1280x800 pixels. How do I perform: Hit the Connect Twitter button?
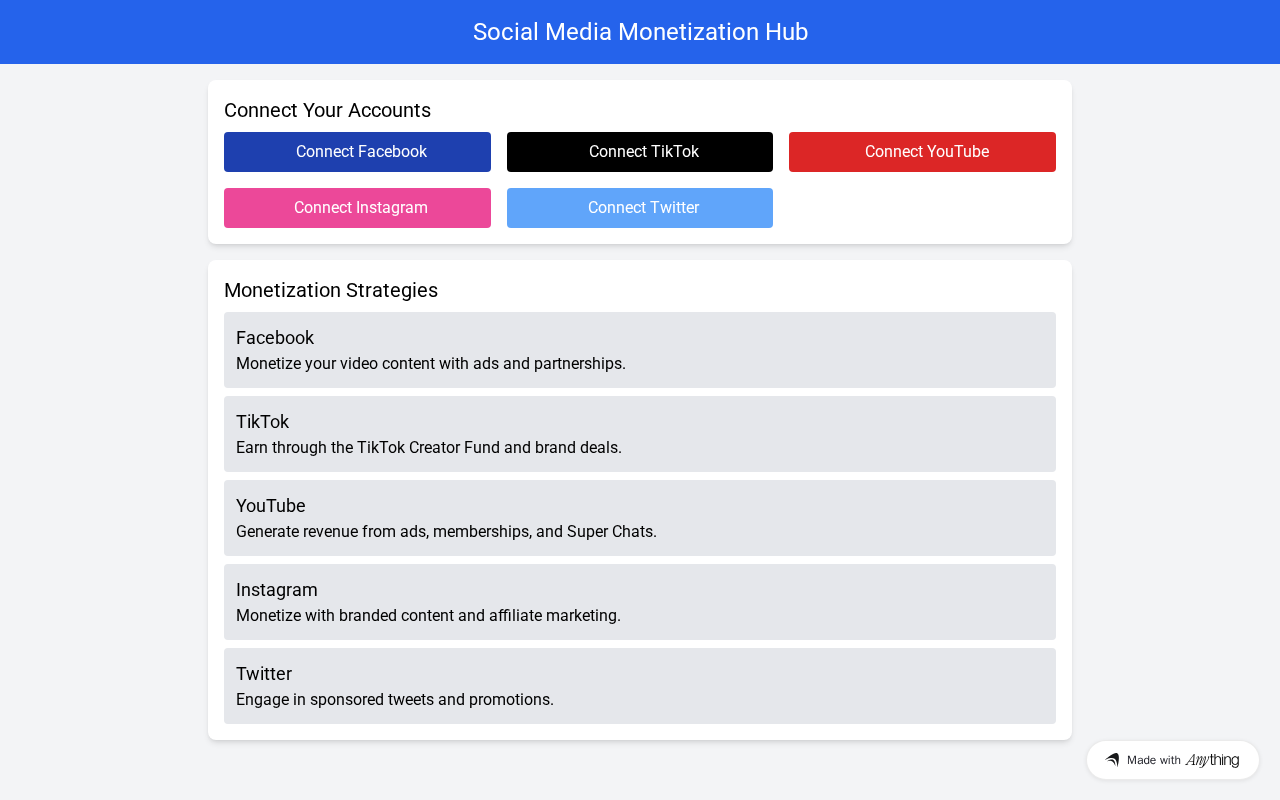pyautogui.click(x=640, y=208)
